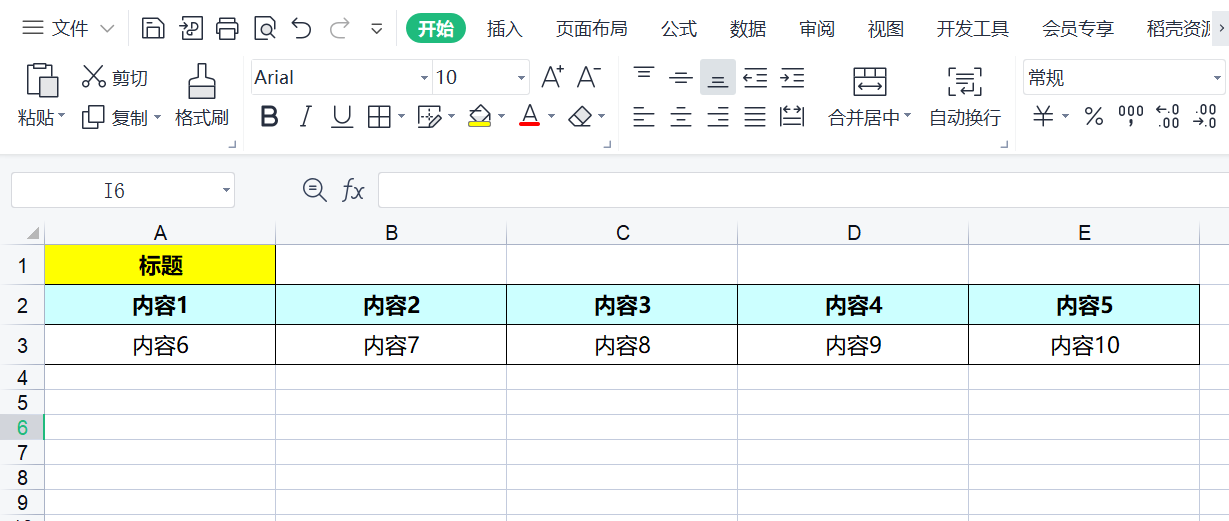Switch to the 开始 tab
Viewport: 1229px width, 521px height.
436,29
